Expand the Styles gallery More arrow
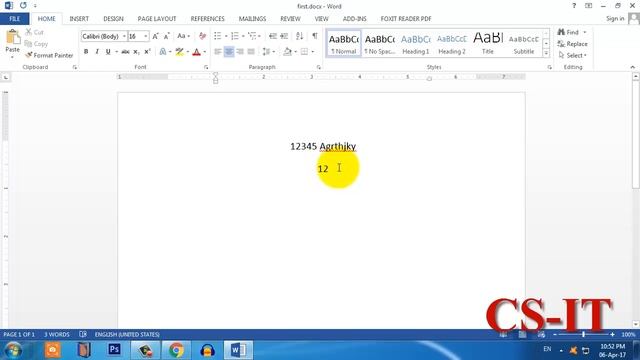The image size is (640, 360). click(x=546, y=53)
